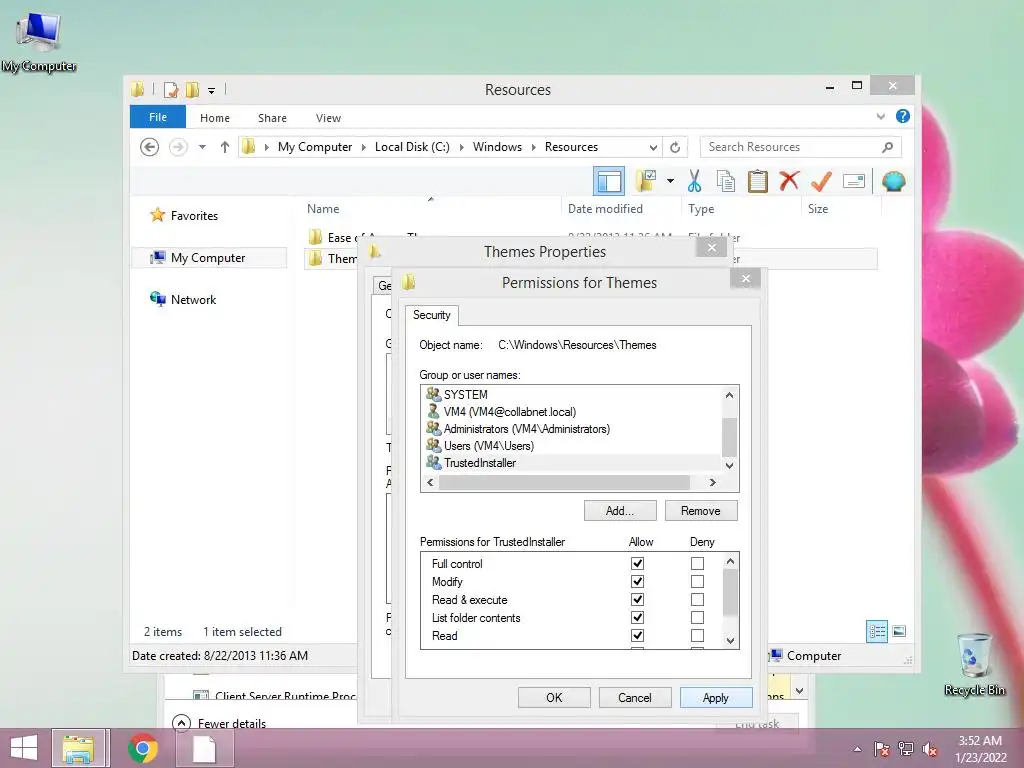Open the Share ribbon tab

click(272, 118)
